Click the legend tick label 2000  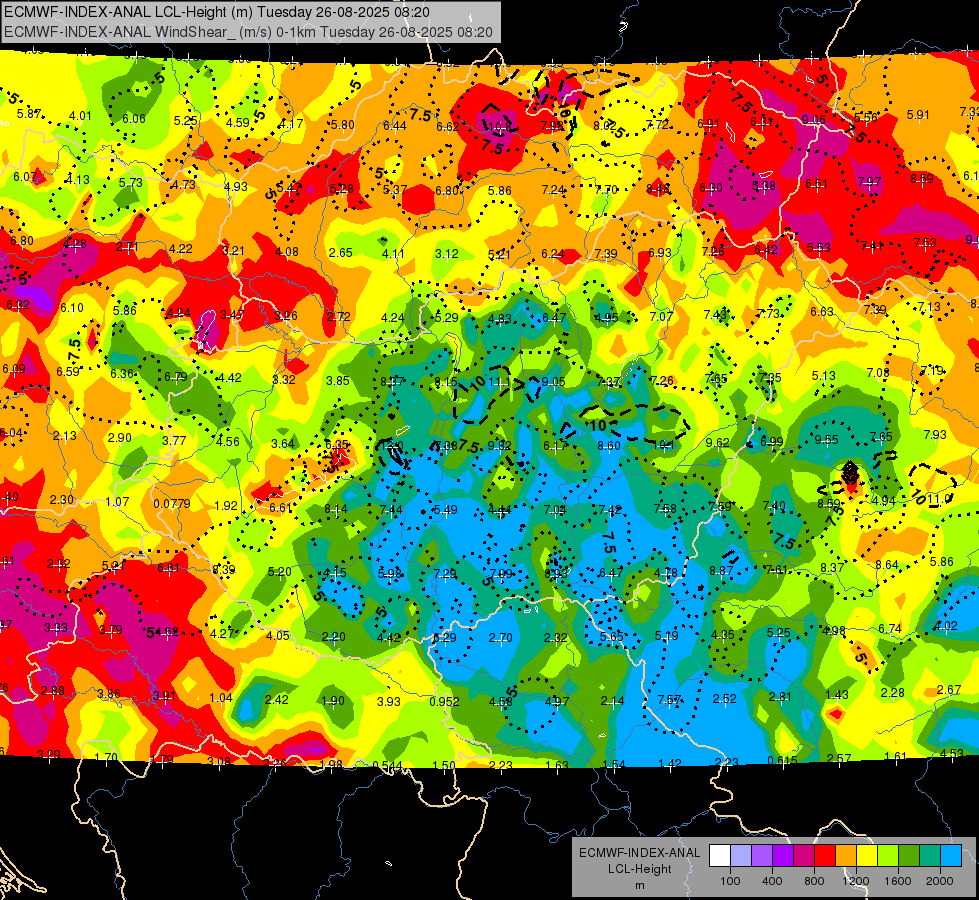940,881
